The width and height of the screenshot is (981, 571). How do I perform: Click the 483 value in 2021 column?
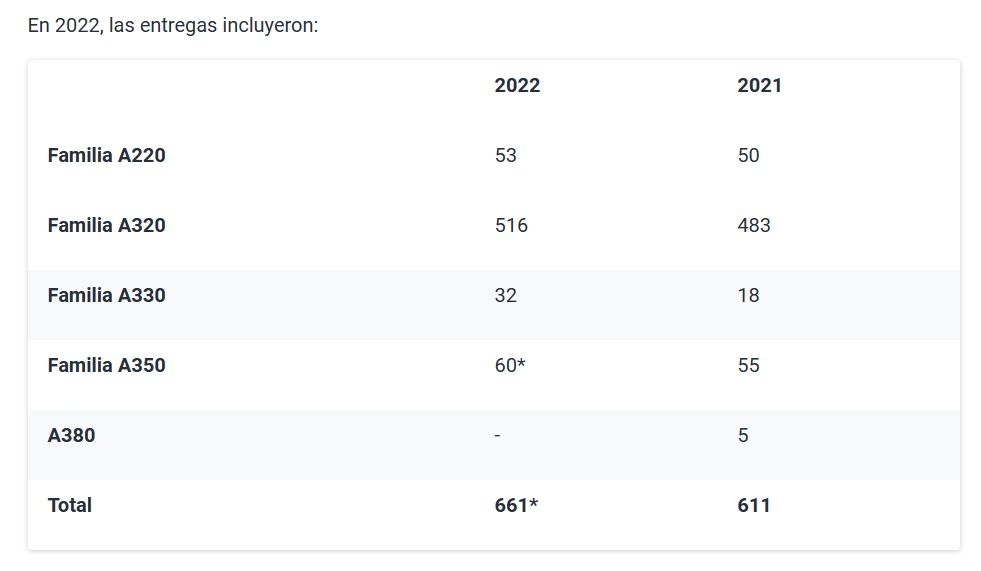click(x=754, y=225)
